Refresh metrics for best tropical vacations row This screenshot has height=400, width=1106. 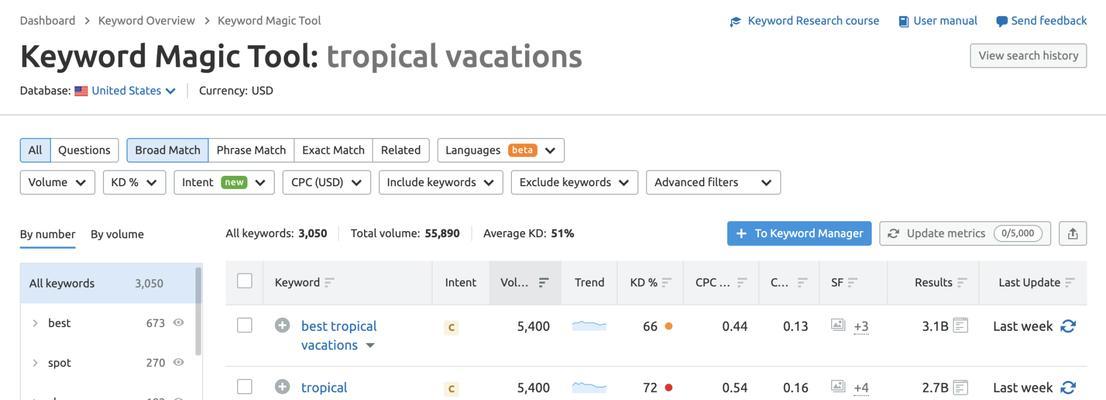(x=1068, y=326)
